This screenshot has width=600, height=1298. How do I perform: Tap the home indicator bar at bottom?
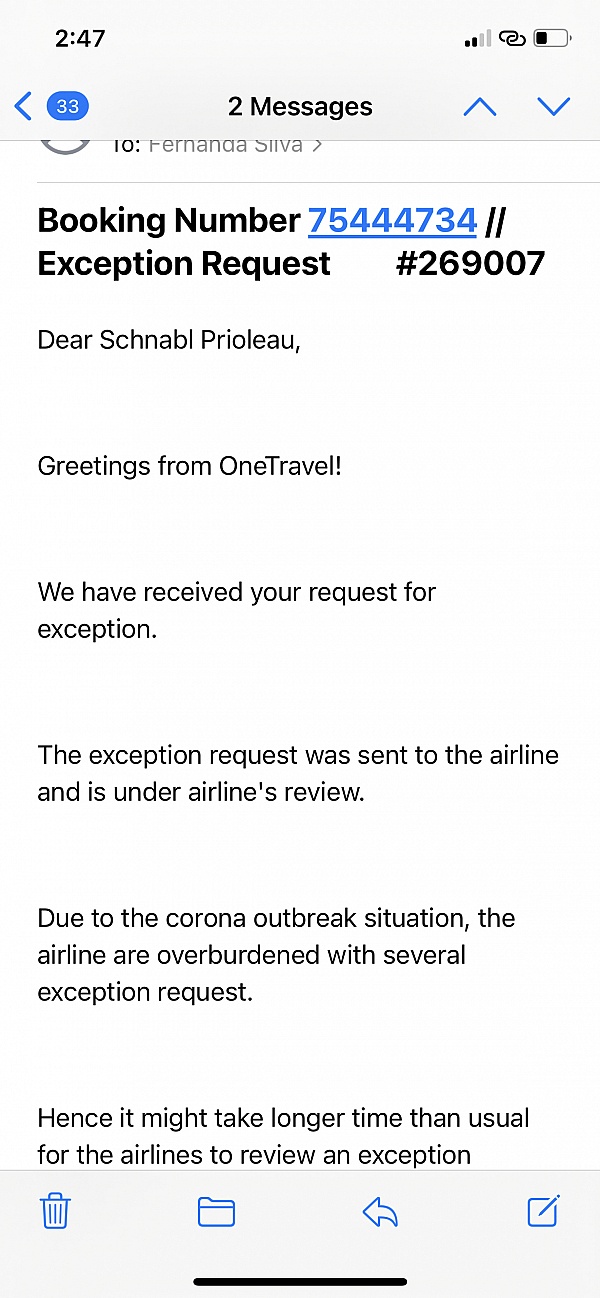(300, 1281)
